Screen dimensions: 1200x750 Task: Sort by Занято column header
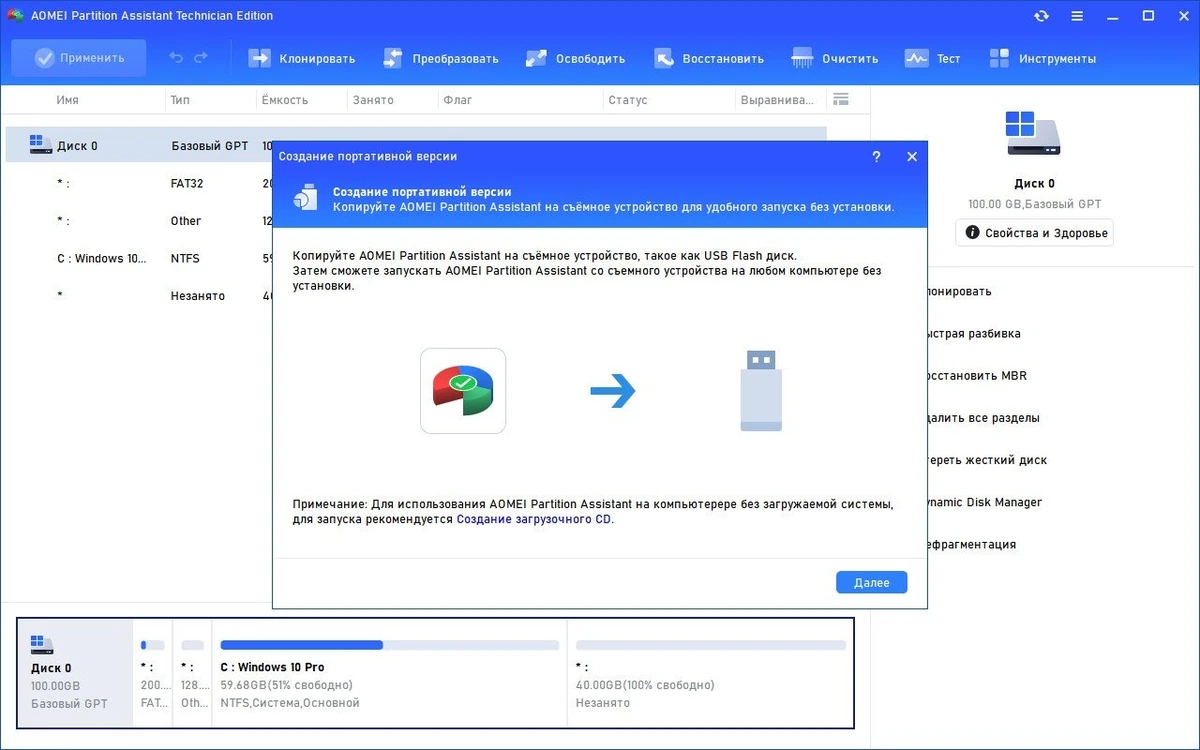373,100
